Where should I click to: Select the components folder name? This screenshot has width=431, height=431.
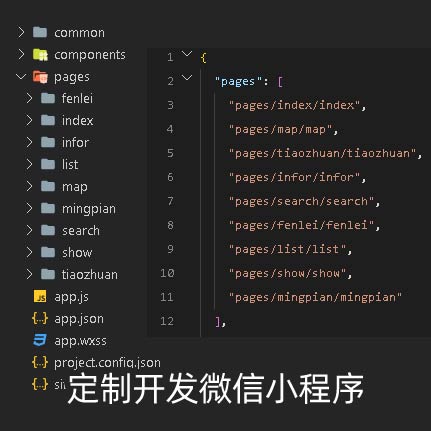tap(90, 55)
